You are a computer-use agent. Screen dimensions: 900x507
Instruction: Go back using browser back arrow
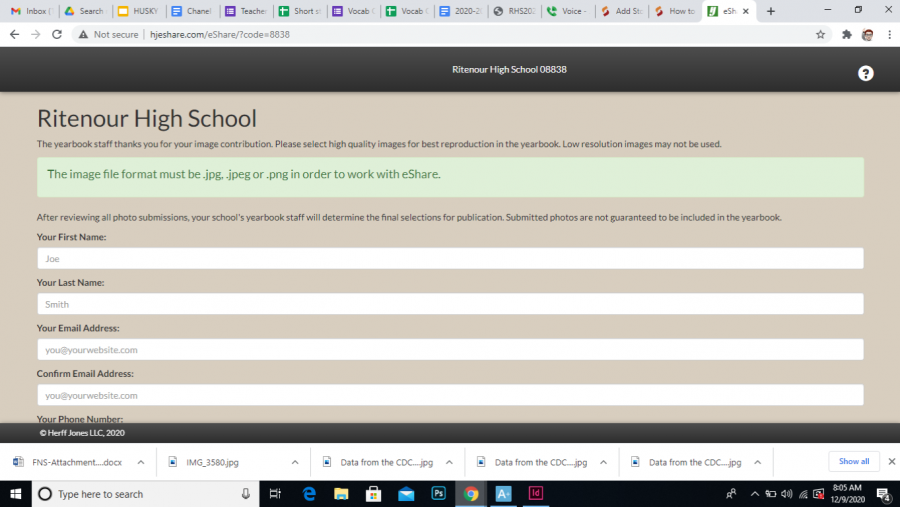click(x=14, y=34)
